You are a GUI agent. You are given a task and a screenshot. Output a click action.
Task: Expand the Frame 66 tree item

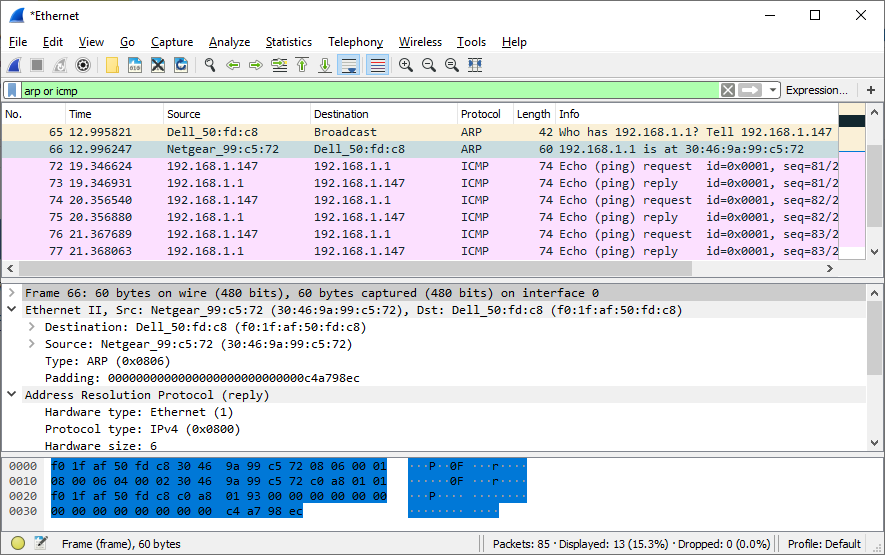[x=11, y=293]
